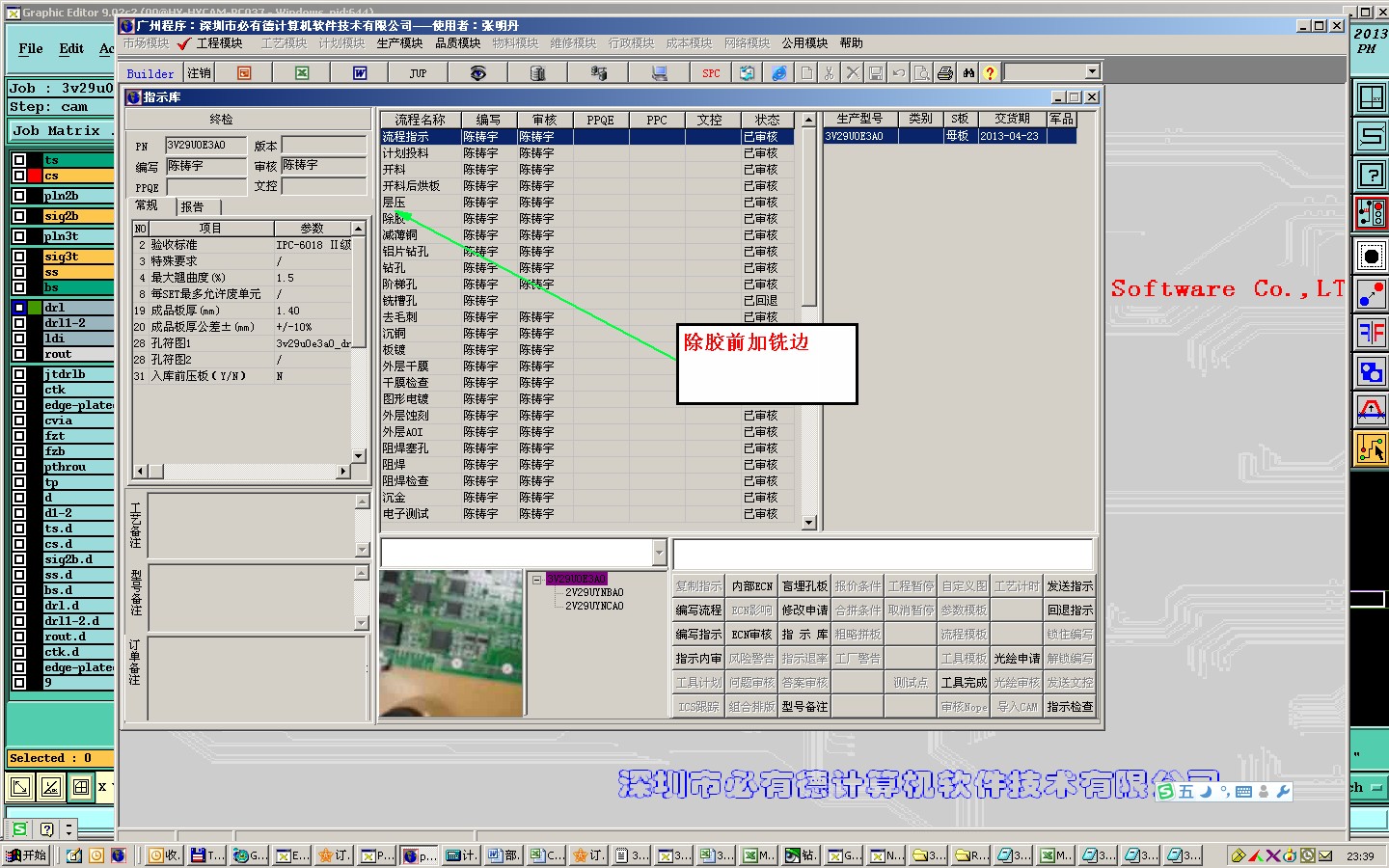
Task: Click the delete X icon in toolbar
Action: point(853,73)
